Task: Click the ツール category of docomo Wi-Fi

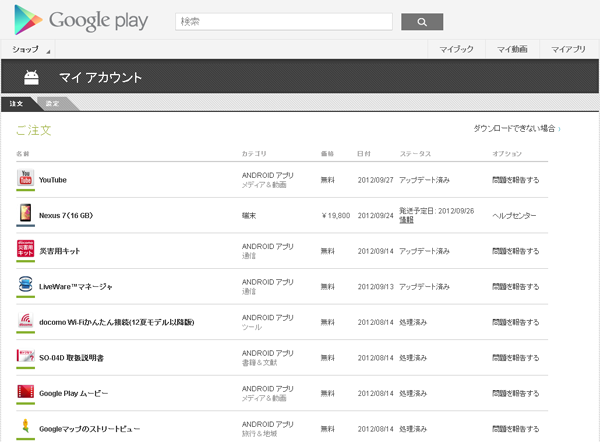Action: pyautogui.click(x=252, y=327)
